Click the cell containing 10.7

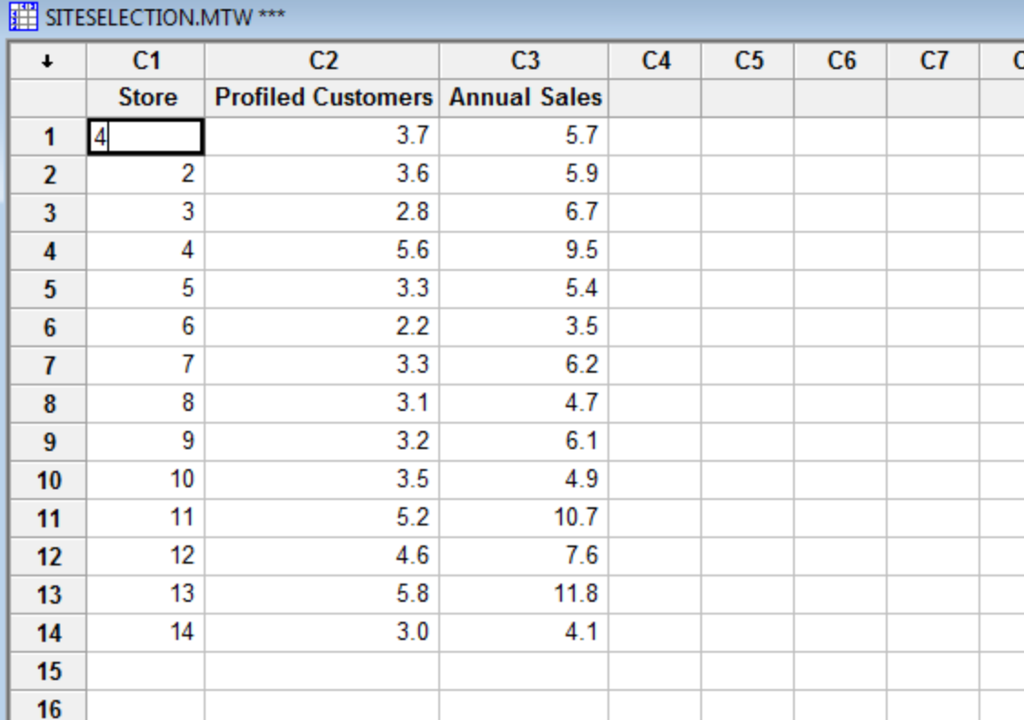pos(524,517)
